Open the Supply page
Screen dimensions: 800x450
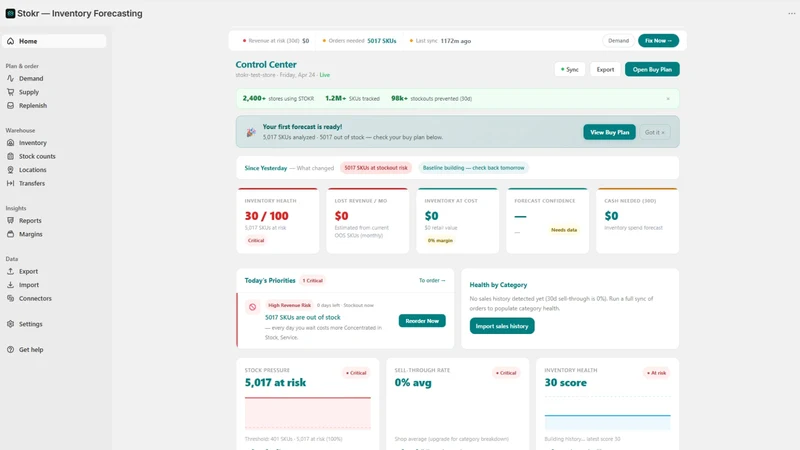(x=29, y=92)
